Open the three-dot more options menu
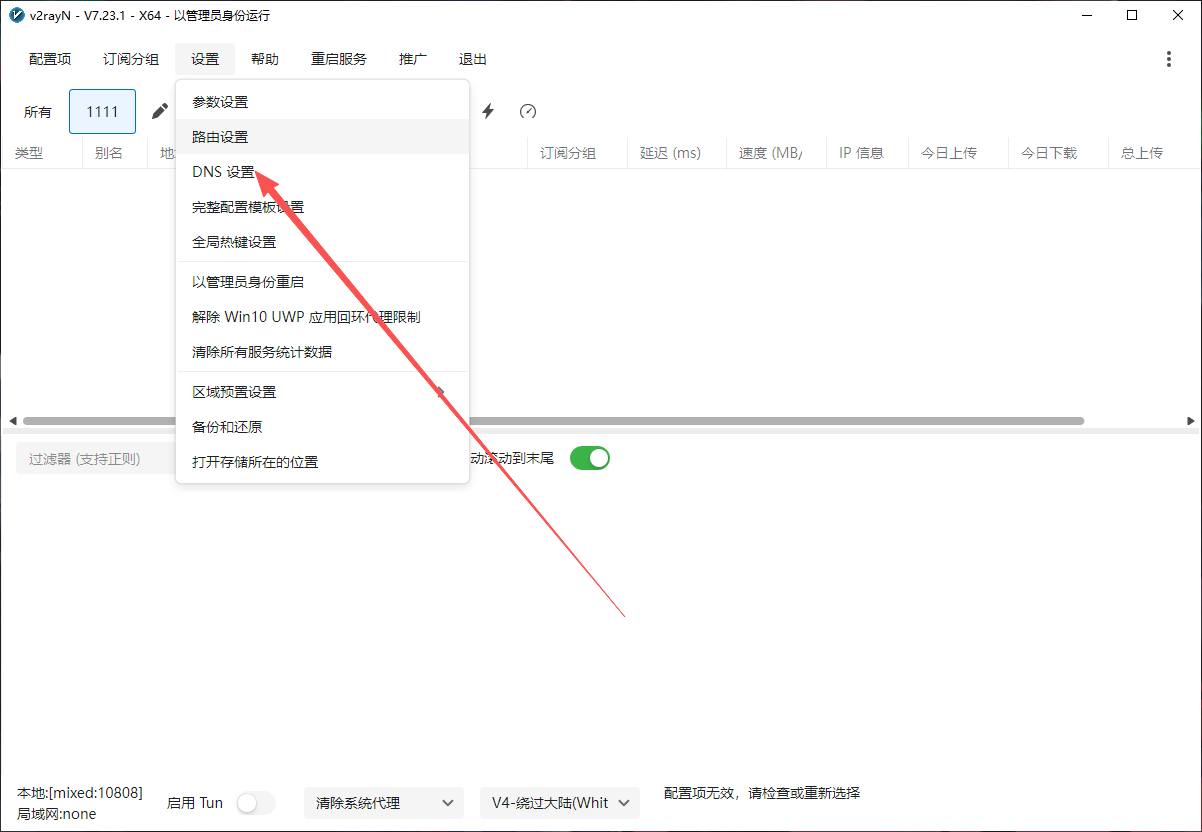The height and width of the screenshot is (832, 1202). (x=1168, y=59)
